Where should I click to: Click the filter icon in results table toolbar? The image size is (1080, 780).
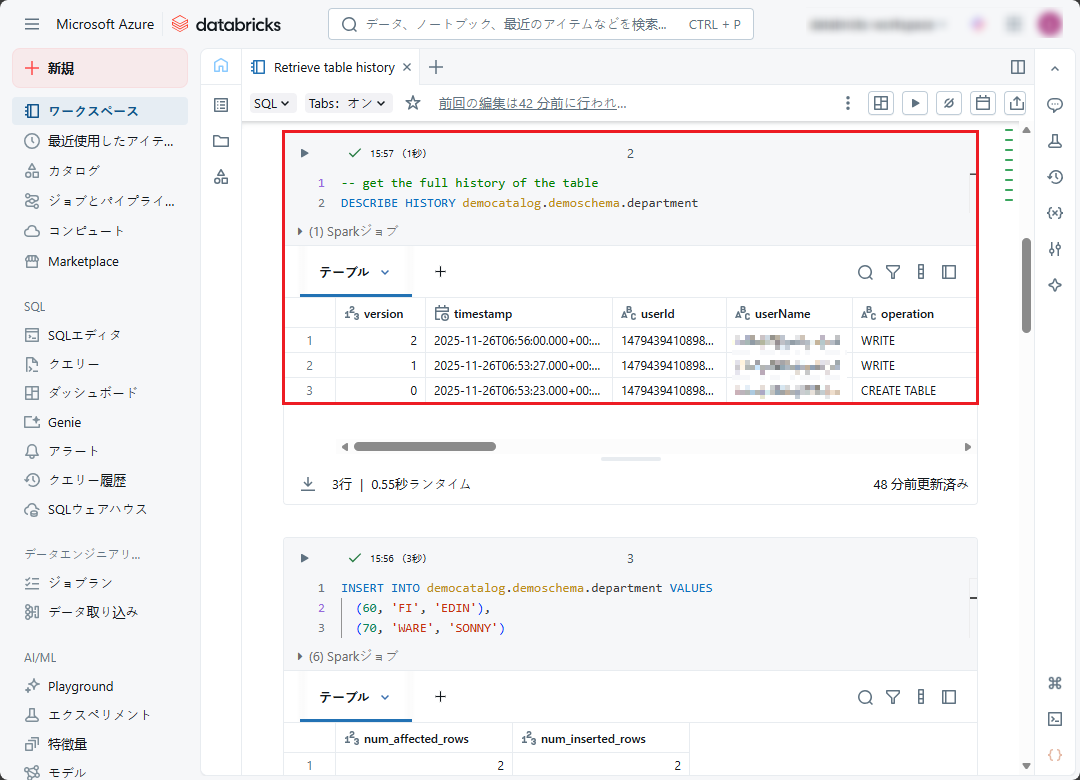[x=893, y=272]
